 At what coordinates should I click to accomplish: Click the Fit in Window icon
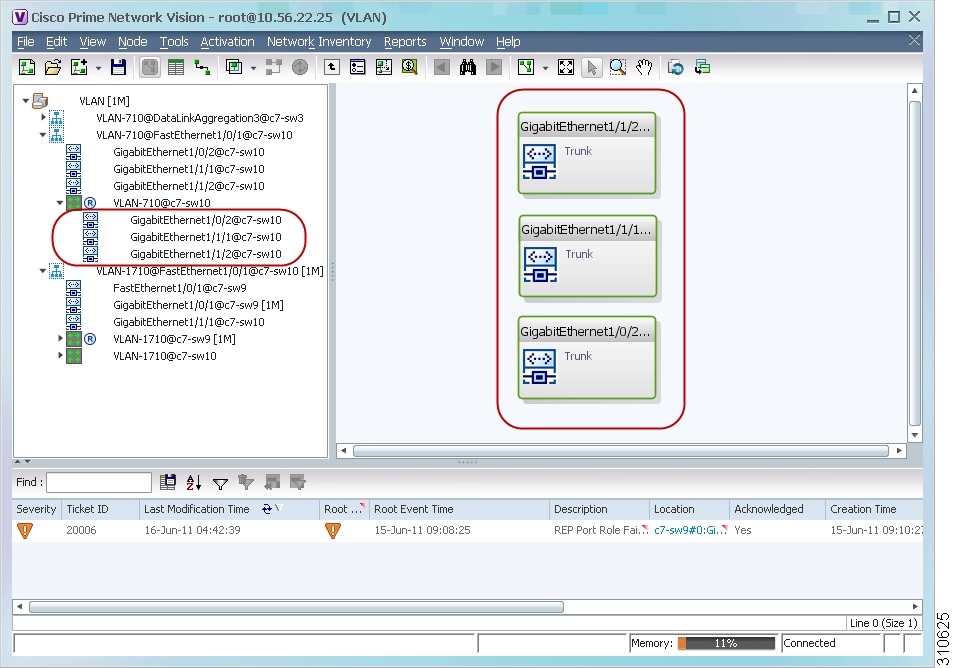tap(566, 67)
